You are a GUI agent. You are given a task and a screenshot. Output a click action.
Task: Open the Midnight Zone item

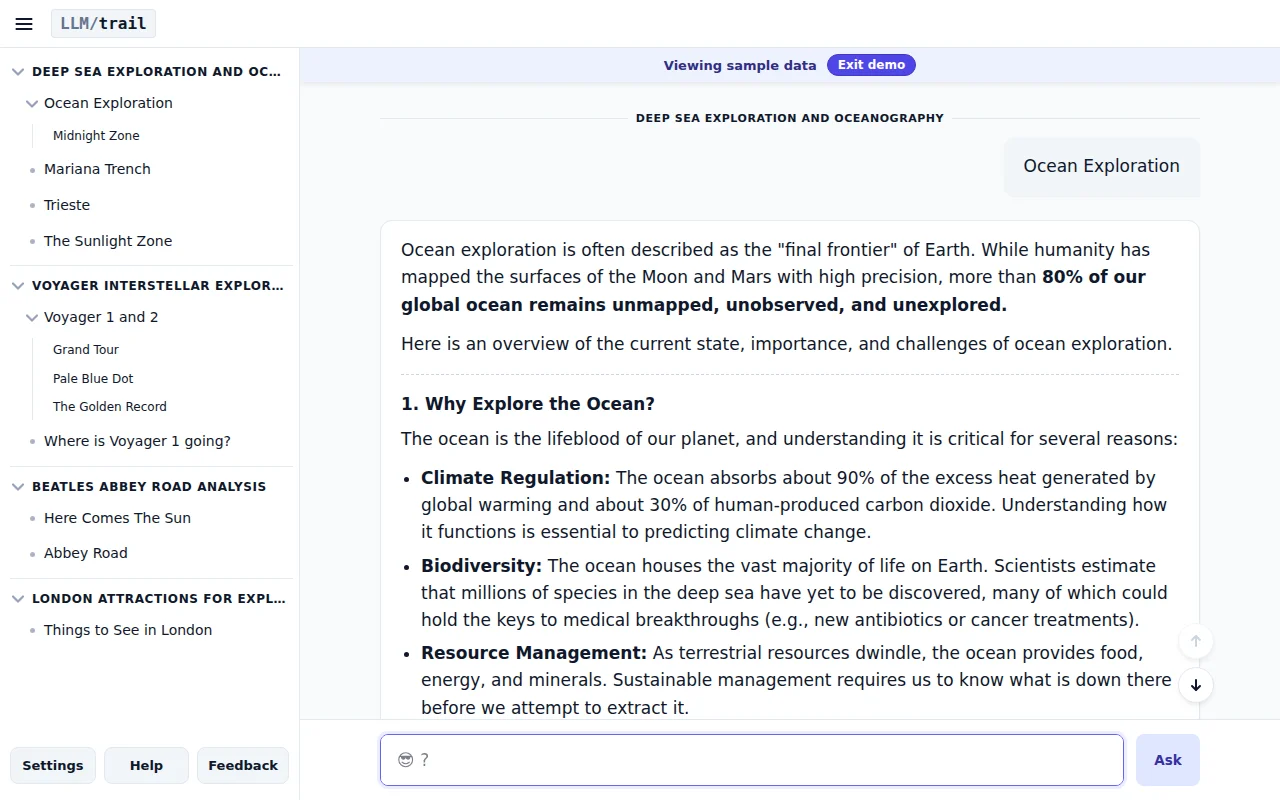(96, 136)
